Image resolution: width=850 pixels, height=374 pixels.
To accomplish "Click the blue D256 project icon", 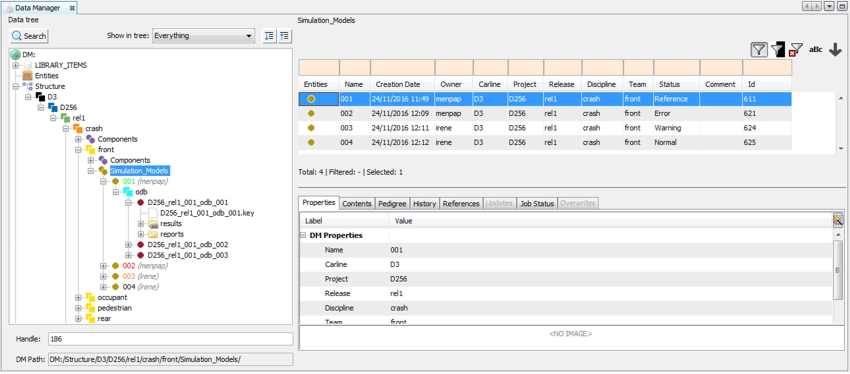I will 53,107.
